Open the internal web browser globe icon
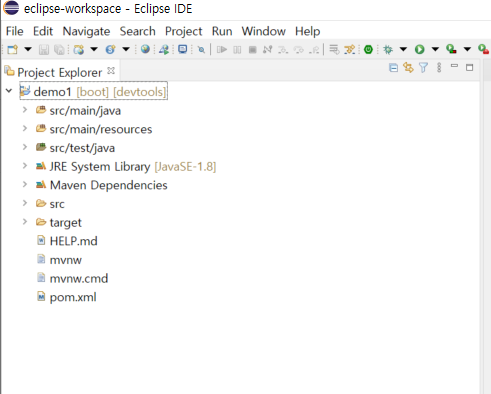491x394 pixels. click(145, 49)
